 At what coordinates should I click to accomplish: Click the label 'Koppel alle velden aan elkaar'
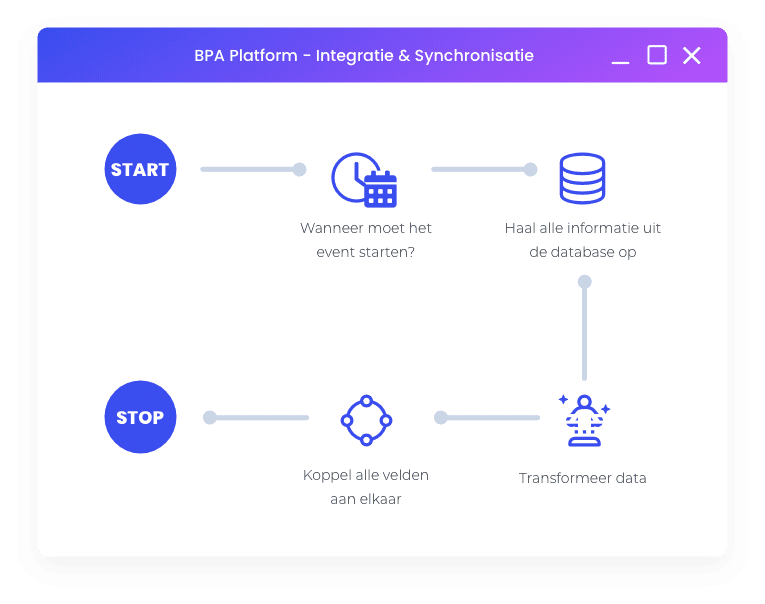pyautogui.click(x=366, y=487)
